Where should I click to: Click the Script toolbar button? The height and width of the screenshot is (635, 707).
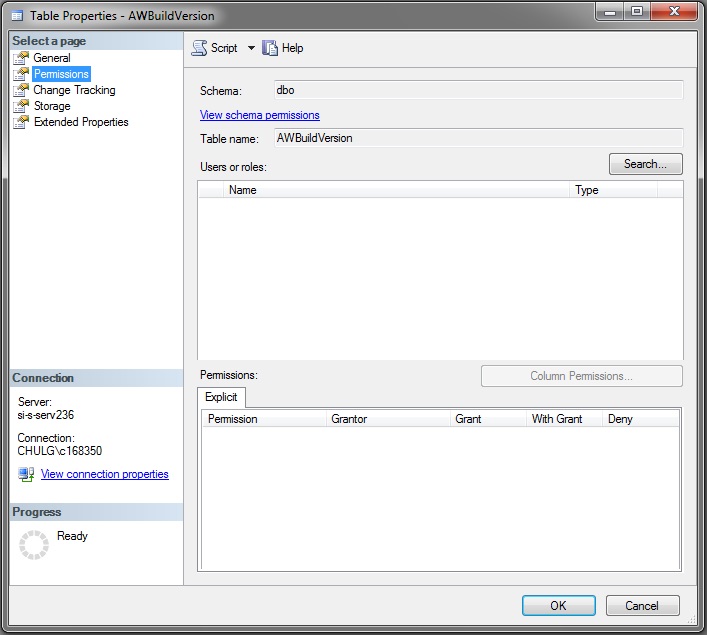(215, 48)
